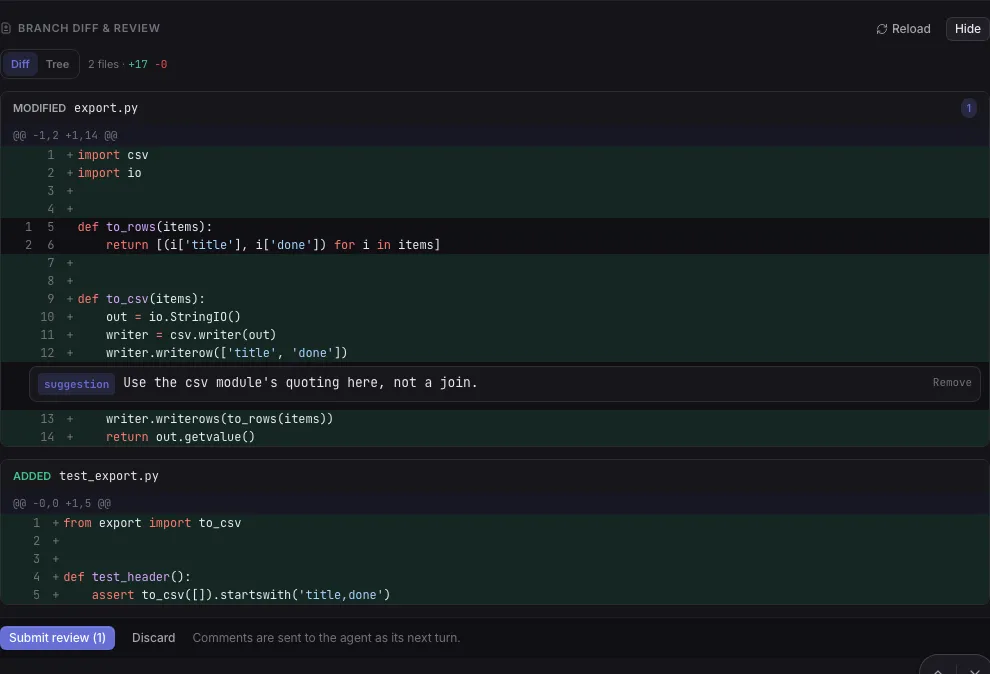
Task: Click the comment count badge on export.py
Action: [x=969, y=108]
